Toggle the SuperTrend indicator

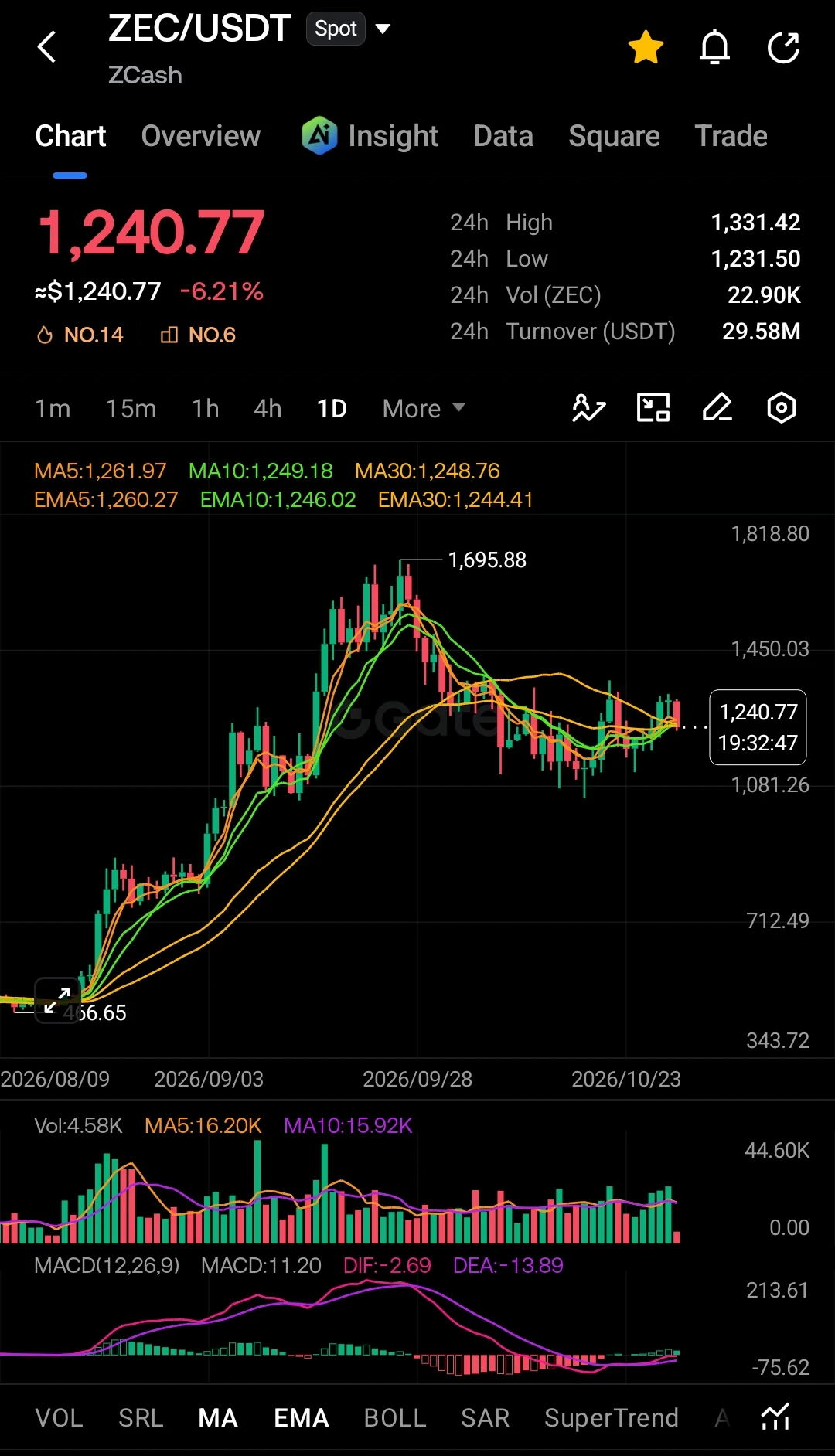[612, 1418]
